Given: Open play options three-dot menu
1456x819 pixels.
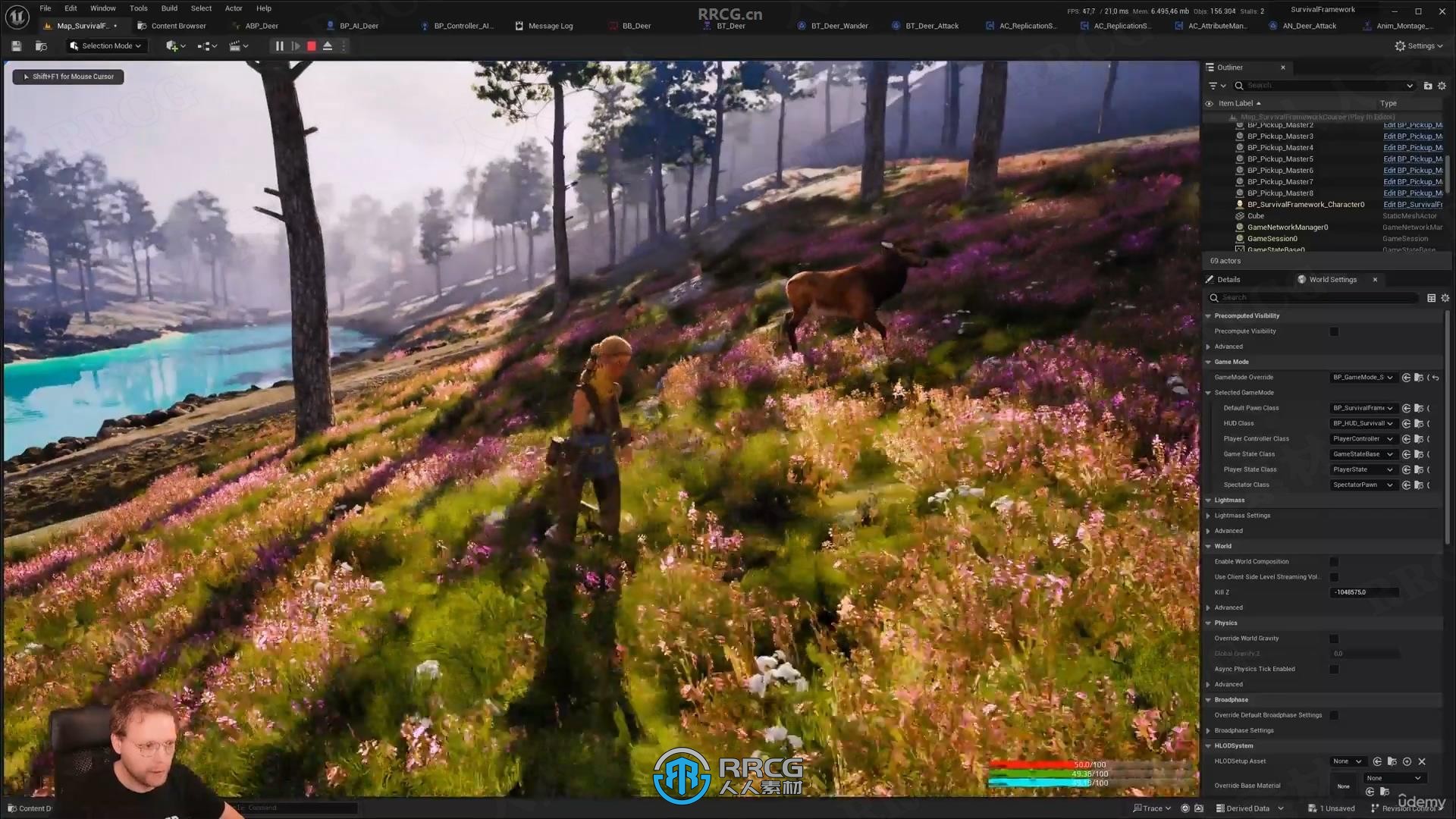Looking at the screenshot, I should click(x=344, y=46).
